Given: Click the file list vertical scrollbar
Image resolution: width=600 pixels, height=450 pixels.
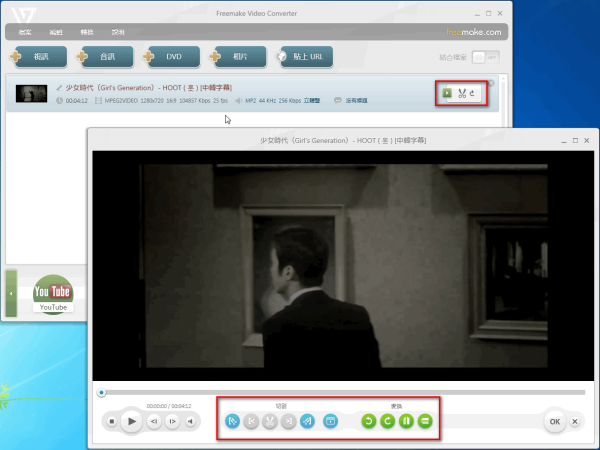Looking at the screenshot, I should point(504,101).
